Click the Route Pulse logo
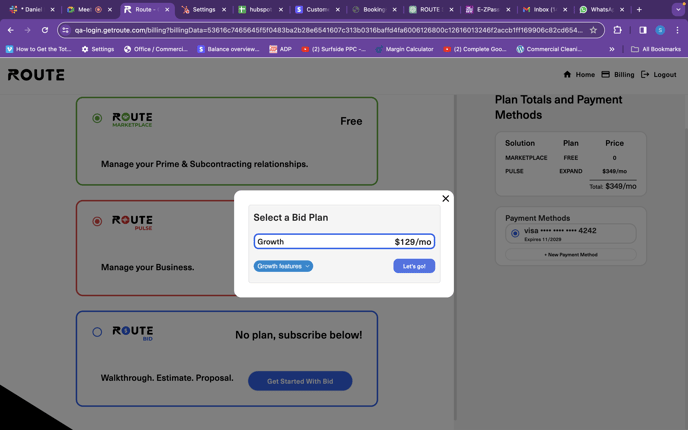The image size is (688, 430). pyautogui.click(x=132, y=222)
